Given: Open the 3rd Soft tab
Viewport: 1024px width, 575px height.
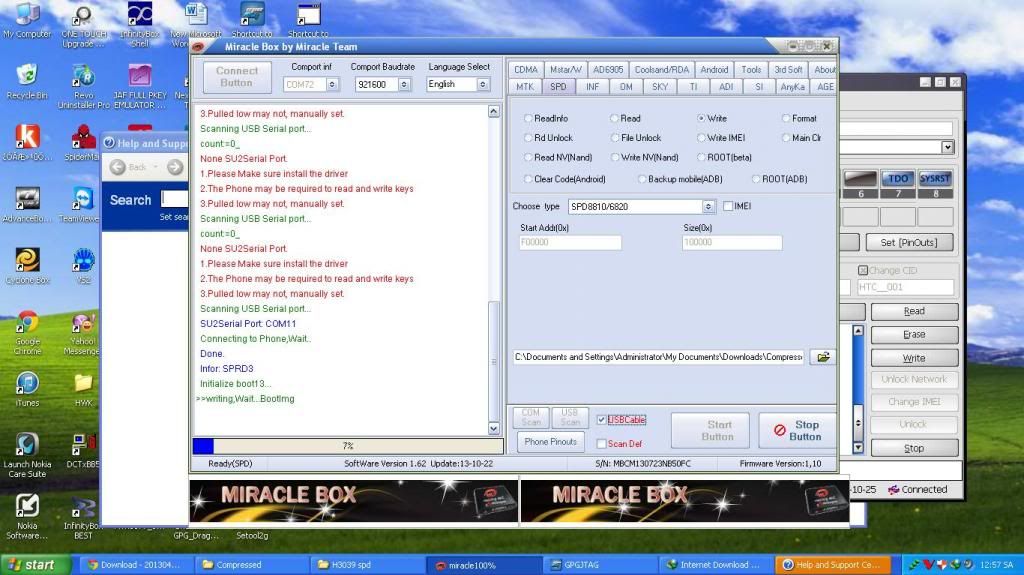Looking at the screenshot, I should 788,69.
